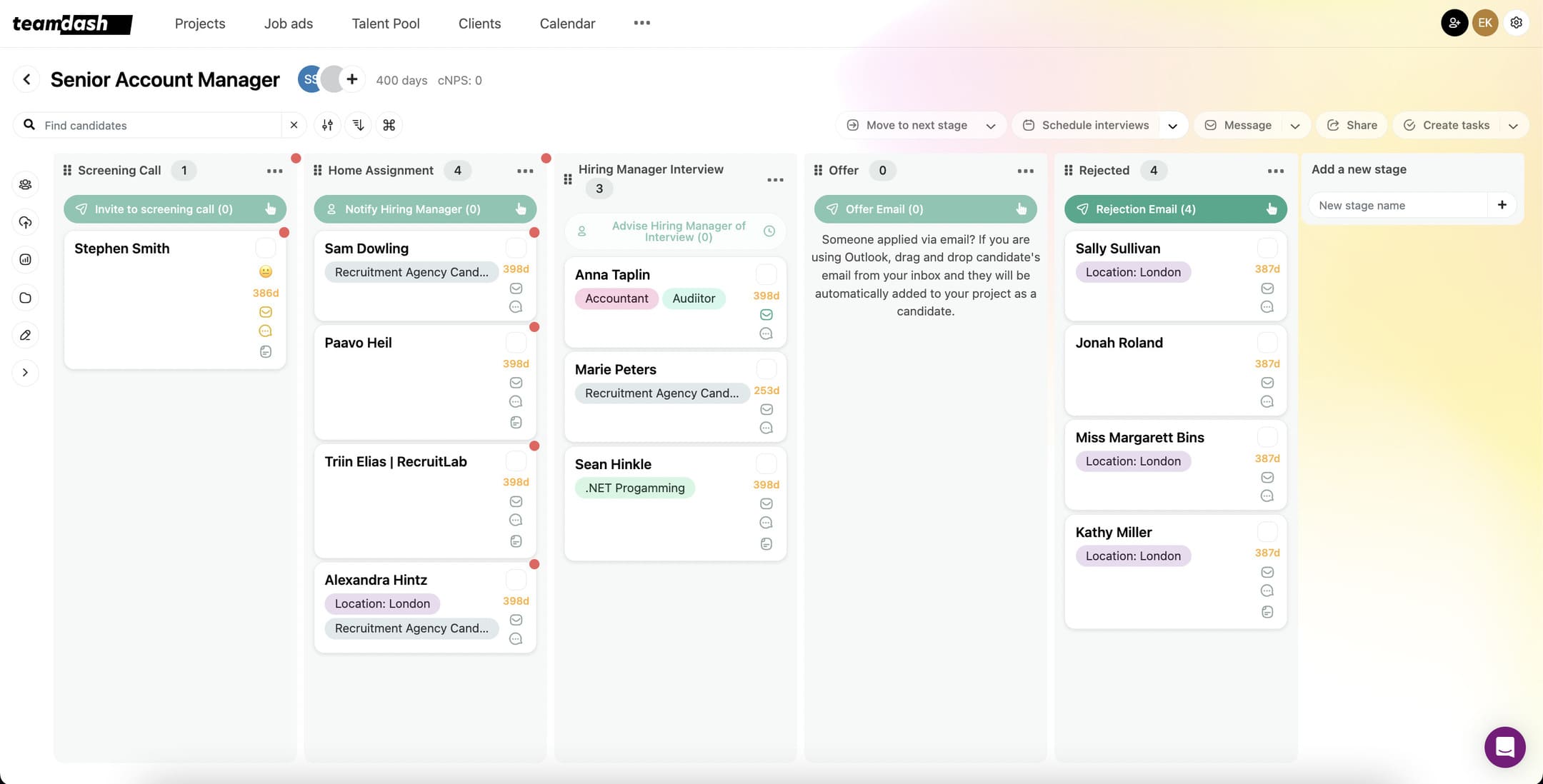Click the Share button

coord(1352,125)
